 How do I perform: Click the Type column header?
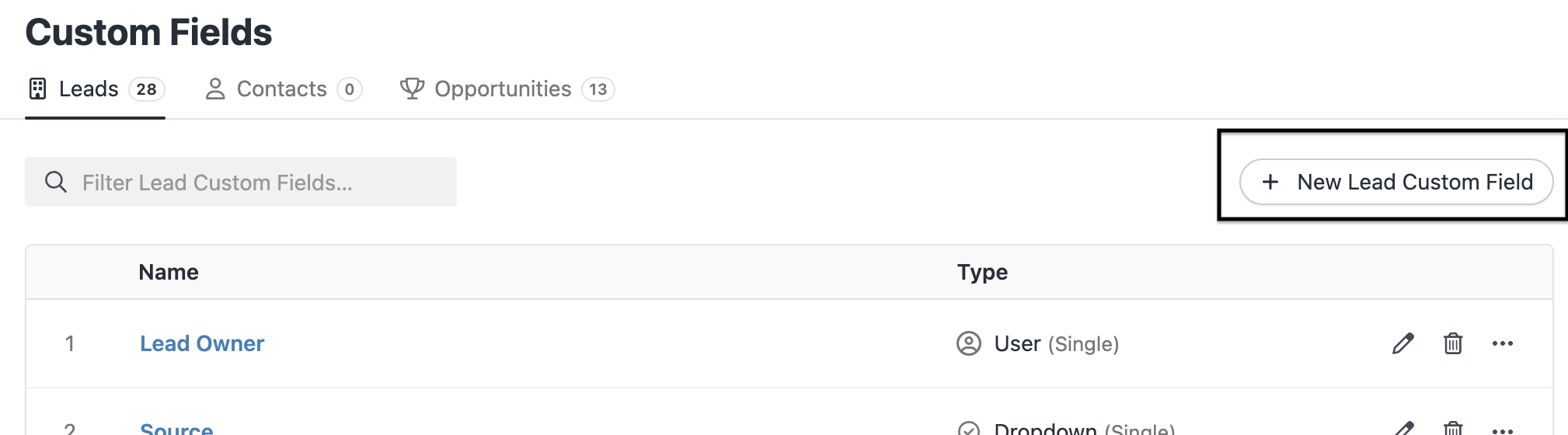pos(982,272)
